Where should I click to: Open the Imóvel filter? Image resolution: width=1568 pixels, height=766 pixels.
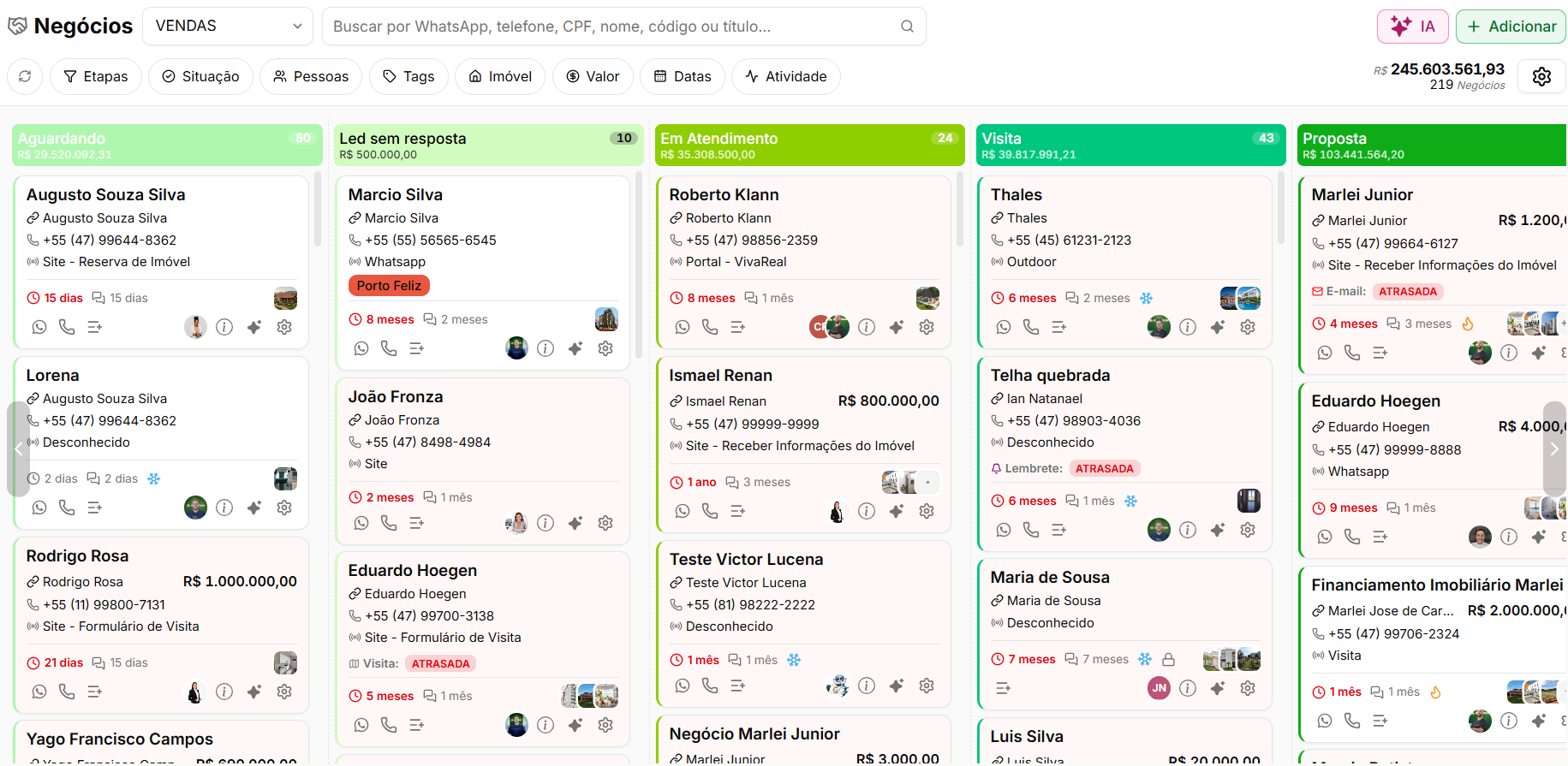click(500, 76)
